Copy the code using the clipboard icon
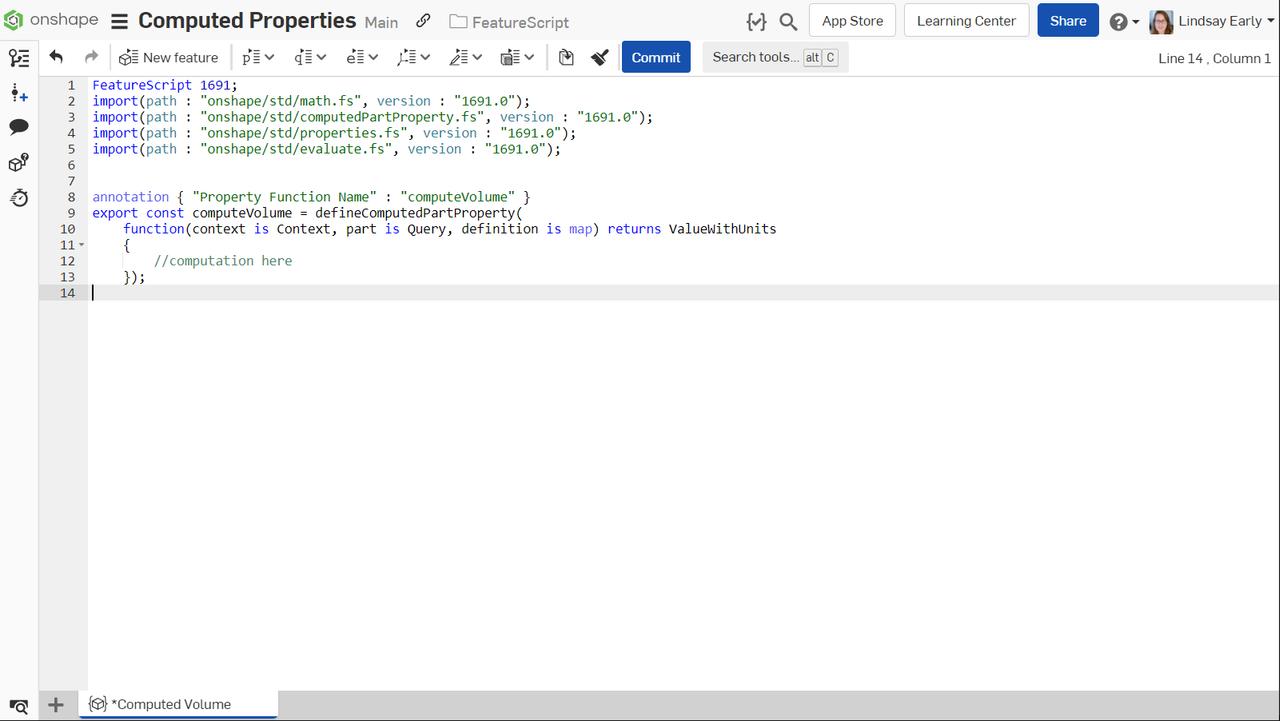The width and height of the screenshot is (1280, 721). (x=566, y=57)
